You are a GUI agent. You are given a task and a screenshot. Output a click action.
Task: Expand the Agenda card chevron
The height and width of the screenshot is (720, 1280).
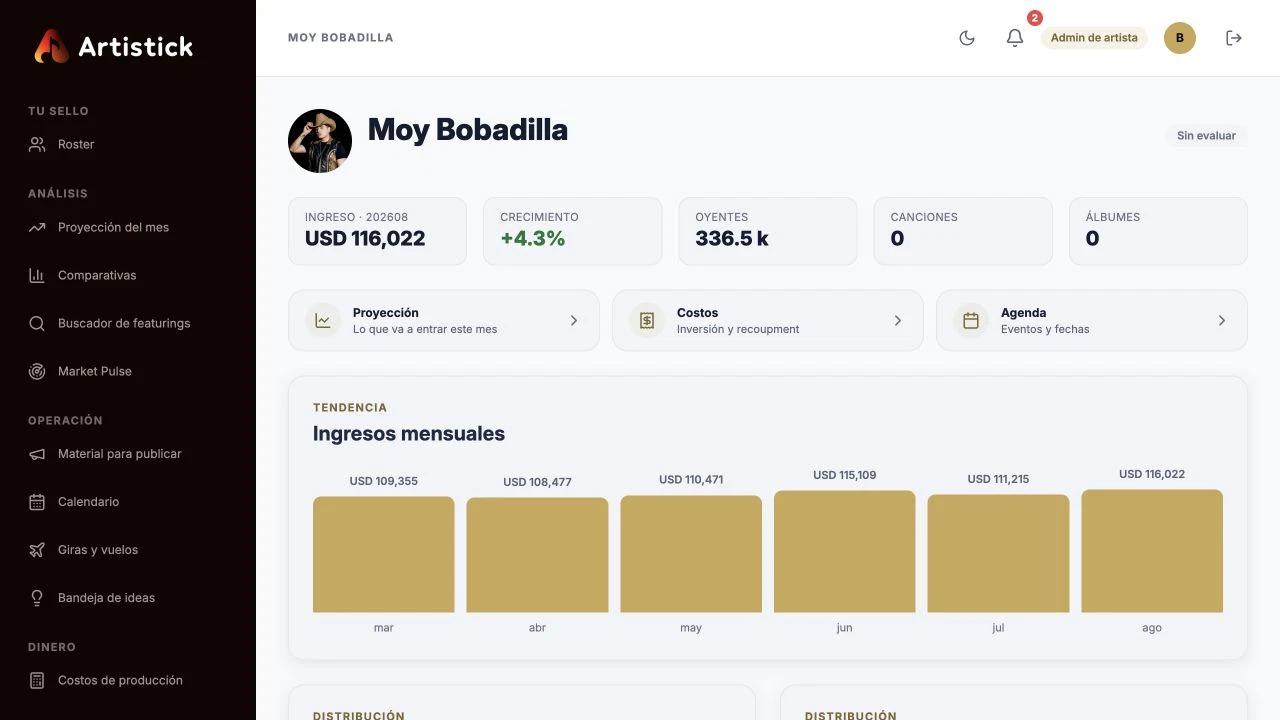(x=1222, y=321)
